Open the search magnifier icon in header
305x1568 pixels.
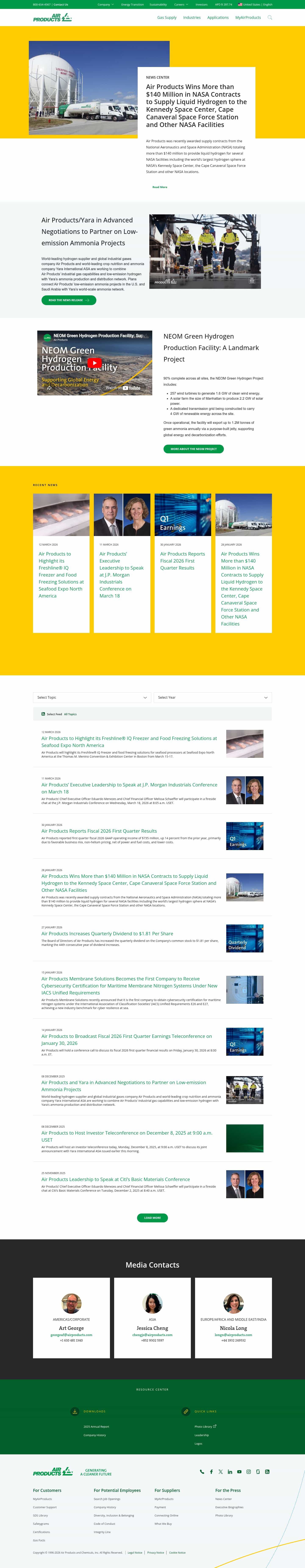tap(270, 18)
